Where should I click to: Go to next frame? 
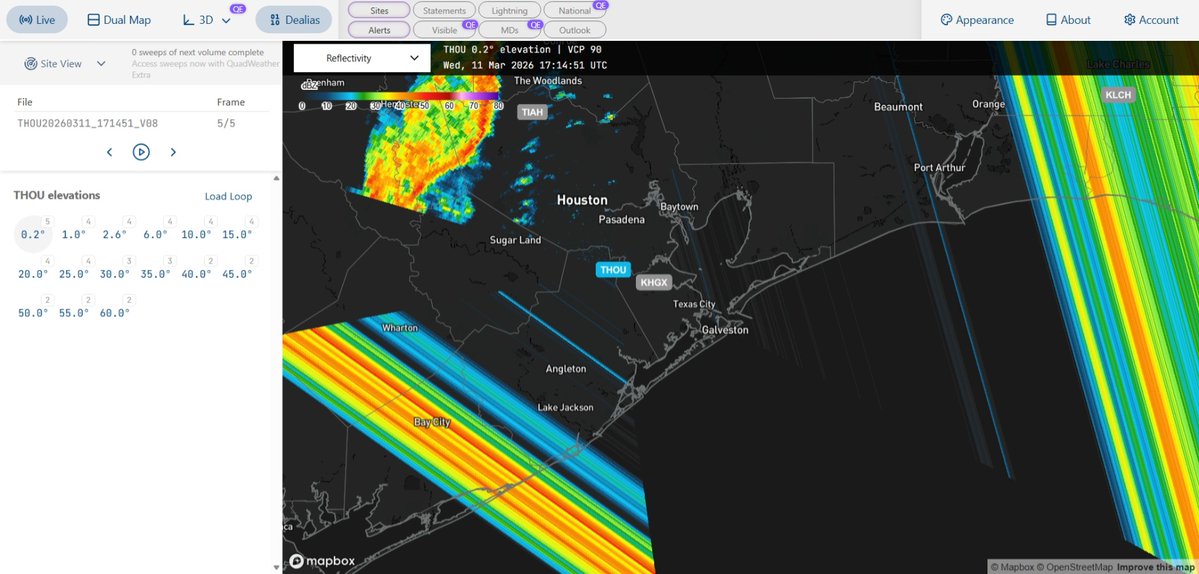click(173, 152)
